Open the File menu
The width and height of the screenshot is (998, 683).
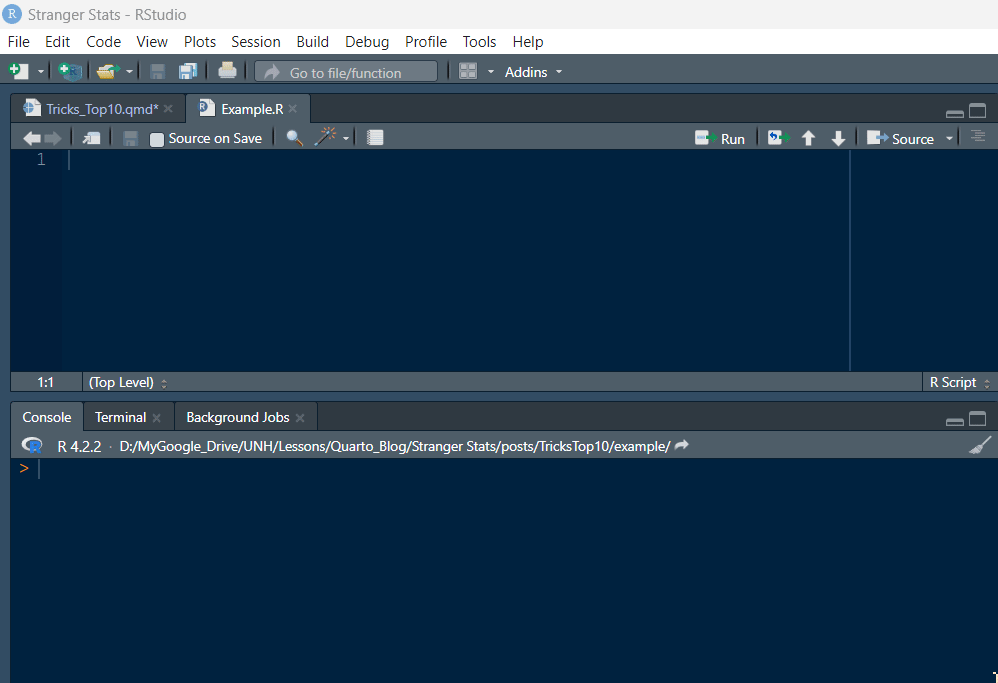tap(18, 42)
